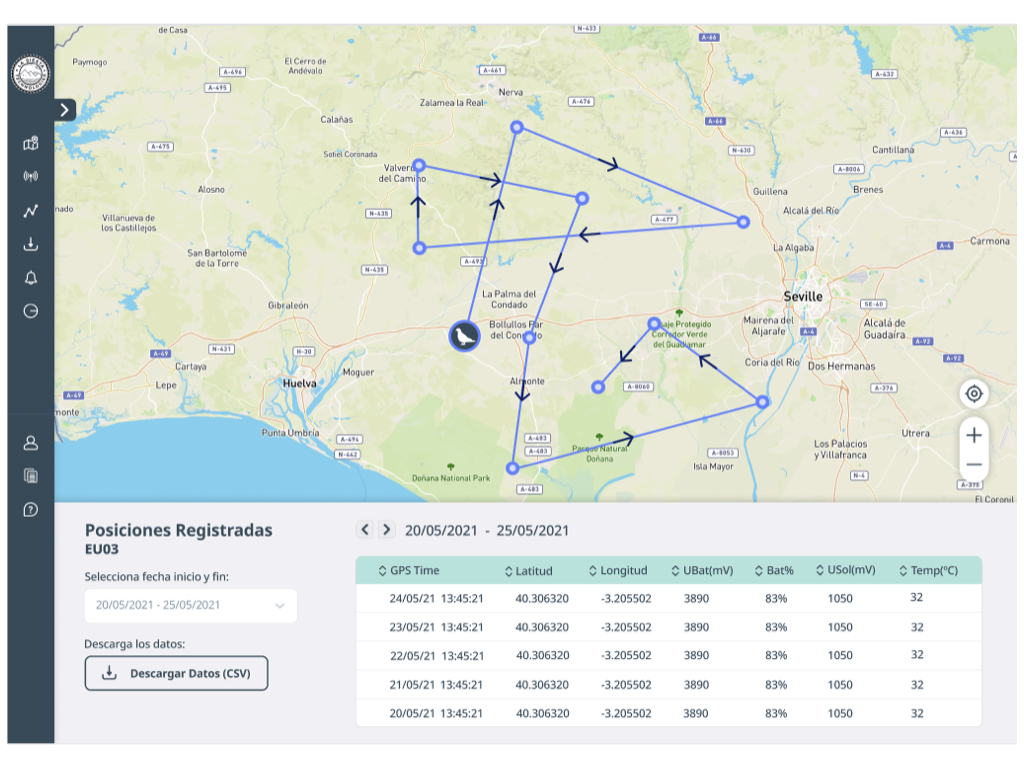Click the signal broadcast sidebar icon

30,177
